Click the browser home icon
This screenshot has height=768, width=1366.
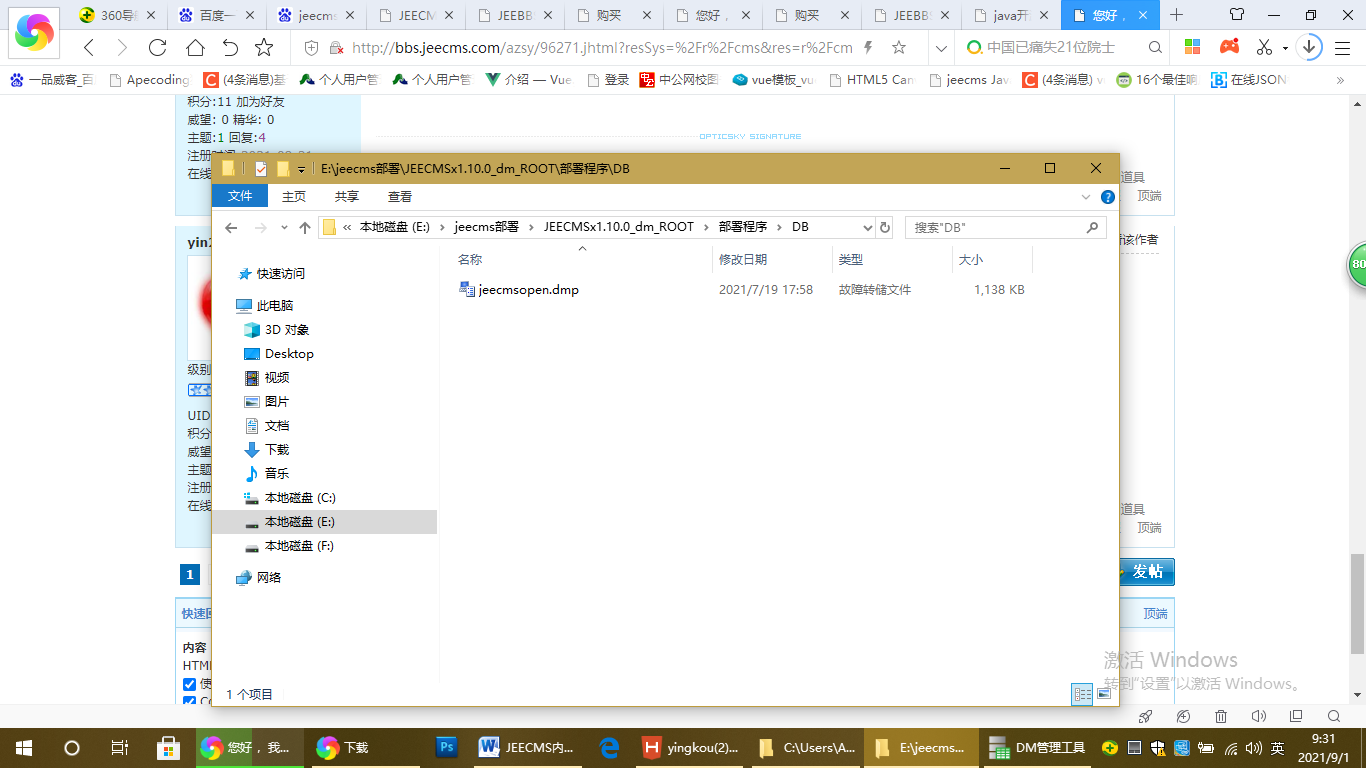pos(195,48)
